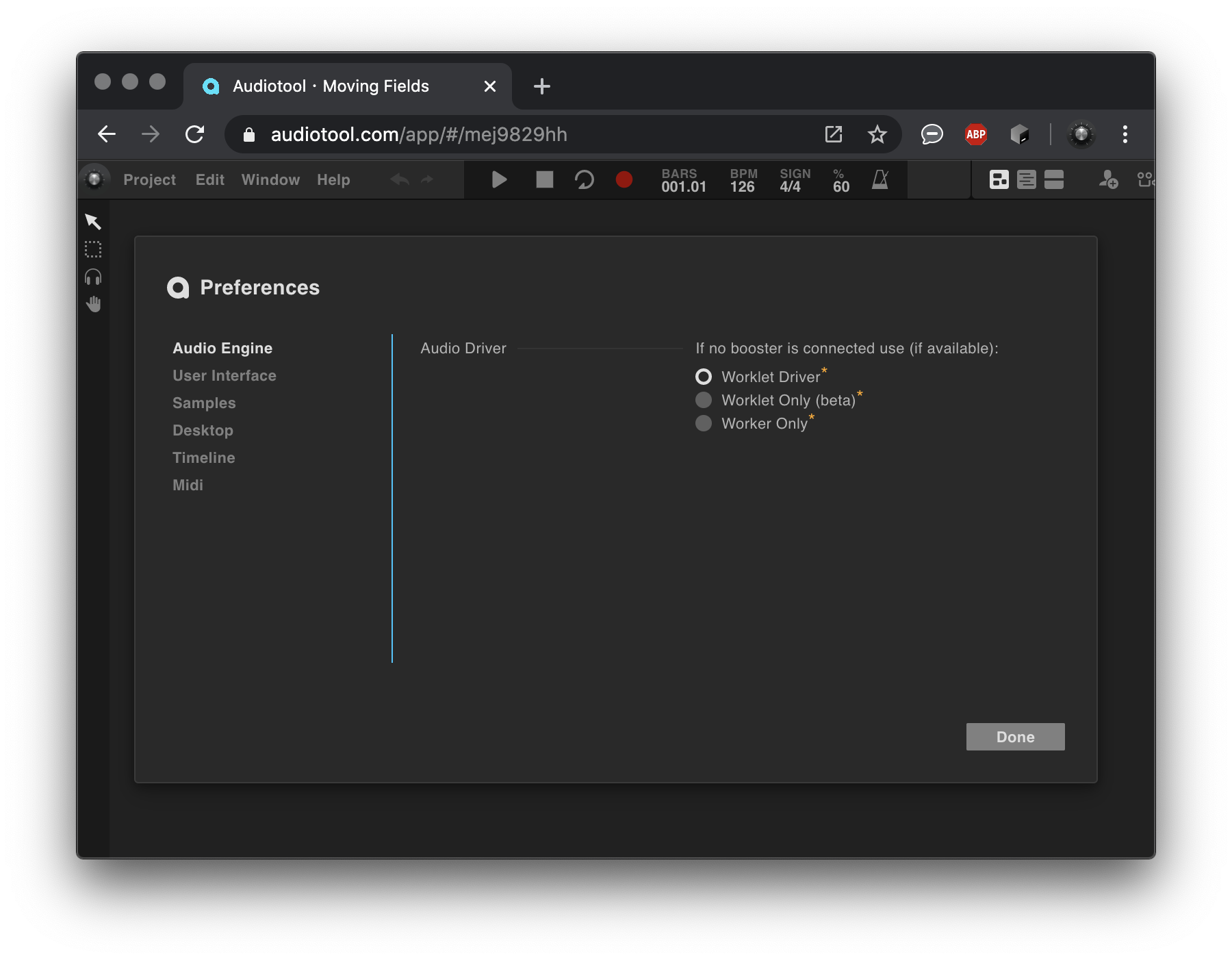
Task: Click the cube extension icon
Action: click(1020, 134)
